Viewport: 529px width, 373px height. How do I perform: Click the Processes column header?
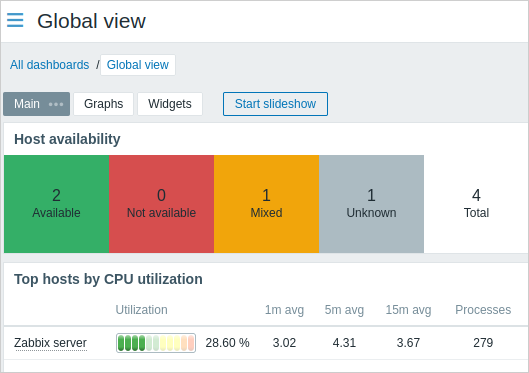tap(483, 310)
